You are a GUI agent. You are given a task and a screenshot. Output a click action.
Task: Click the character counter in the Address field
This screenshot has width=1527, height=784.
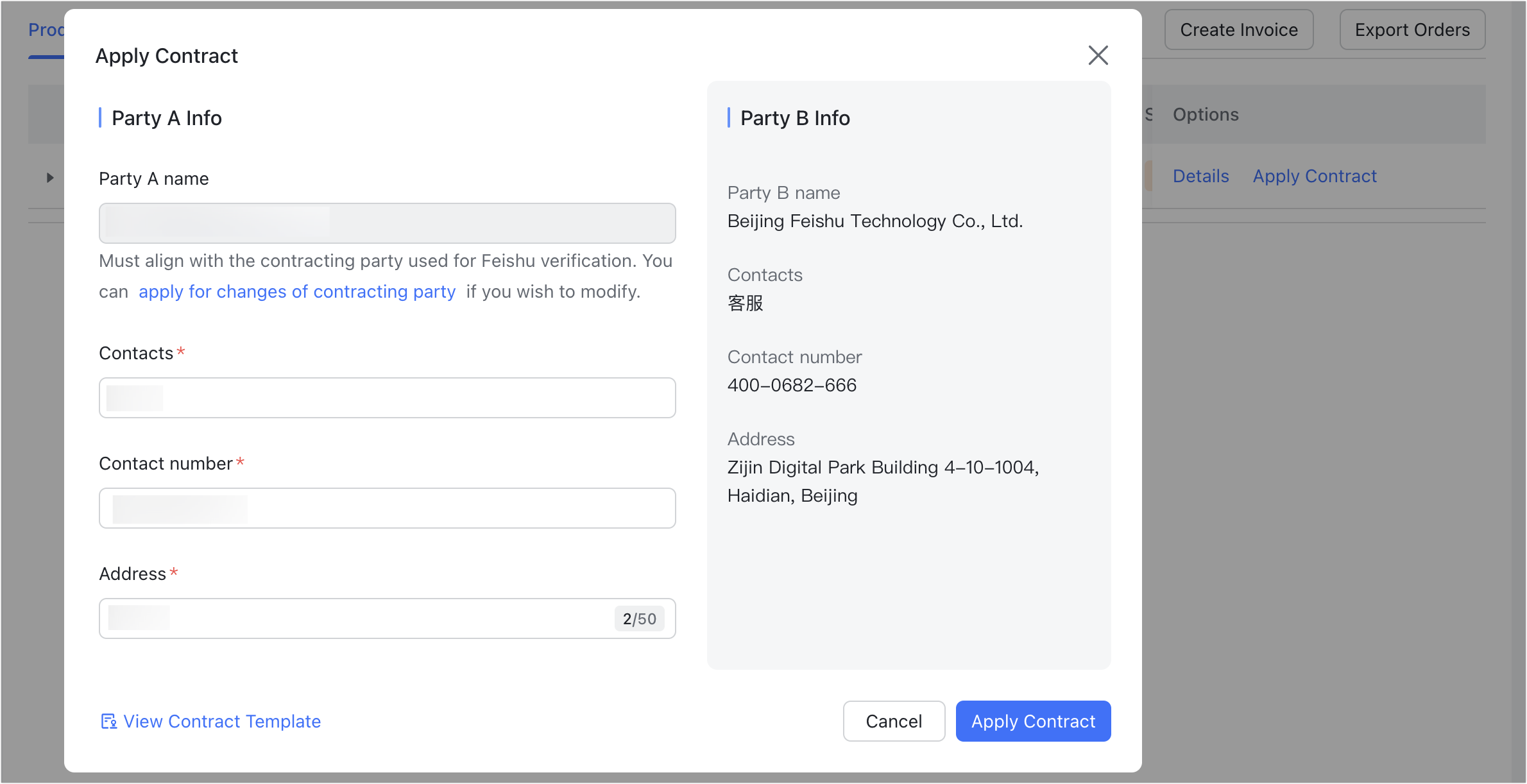(x=638, y=618)
